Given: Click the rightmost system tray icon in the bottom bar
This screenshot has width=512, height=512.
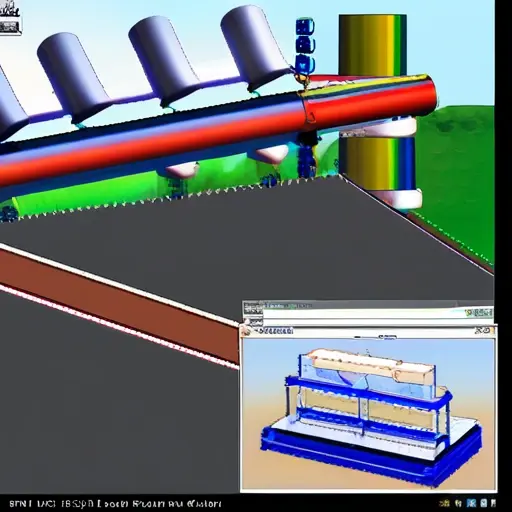Looking at the screenshot, I should [x=494, y=503].
